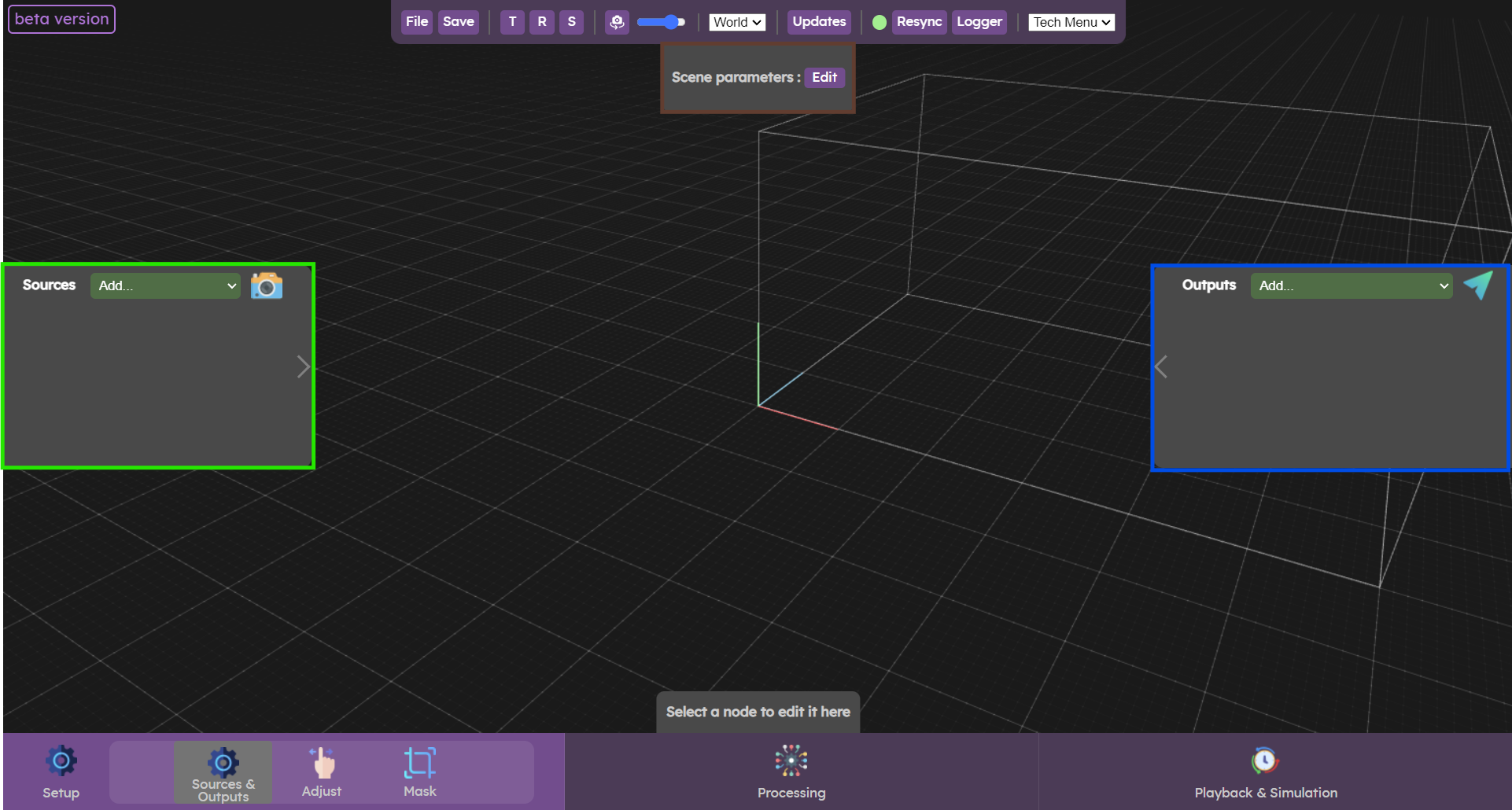Click the Processing burst icon
Image resolution: width=1512 pixels, height=810 pixels.
(791, 760)
